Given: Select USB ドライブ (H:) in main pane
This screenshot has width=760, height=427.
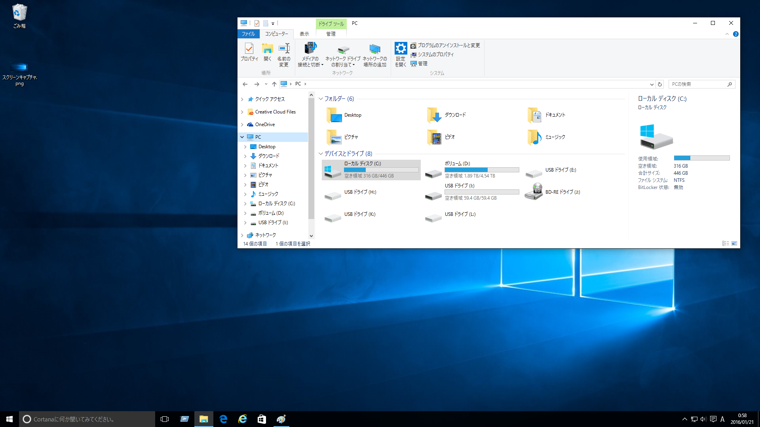Looking at the screenshot, I should click(x=350, y=193).
